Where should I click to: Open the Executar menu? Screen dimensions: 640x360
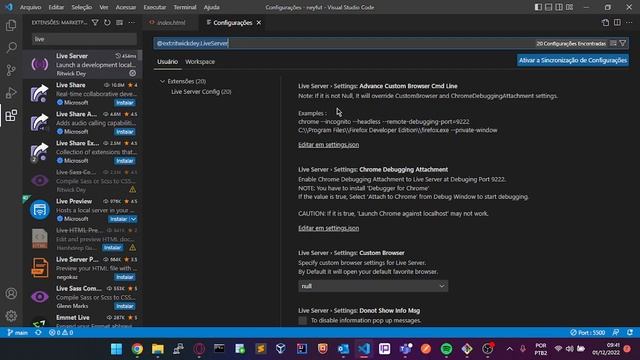click(155, 7)
